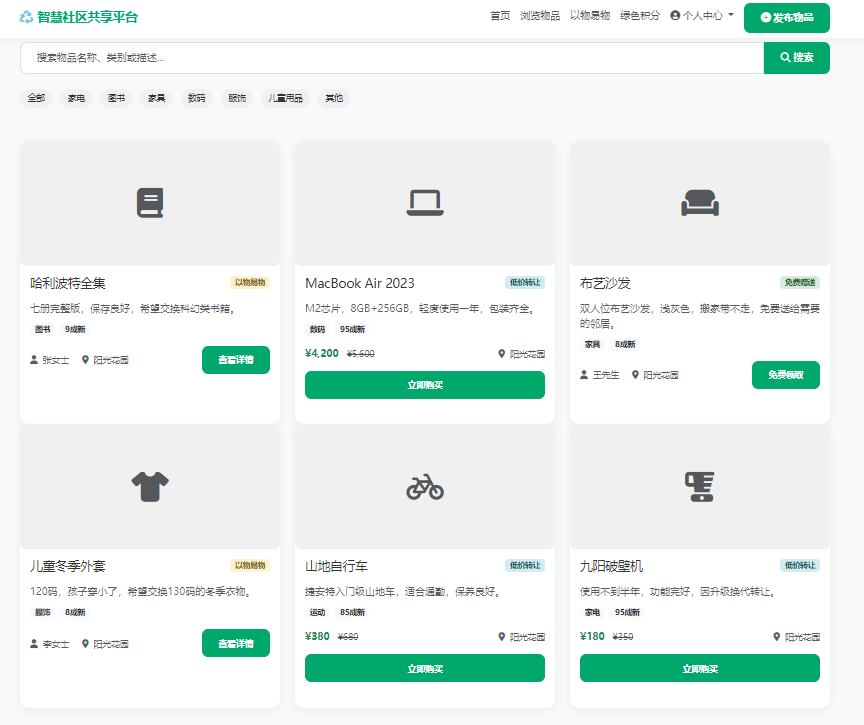Click the book icon image of 哈利波特全集
This screenshot has width=864, height=725.
pyautogui.click(x=150, y=203)
